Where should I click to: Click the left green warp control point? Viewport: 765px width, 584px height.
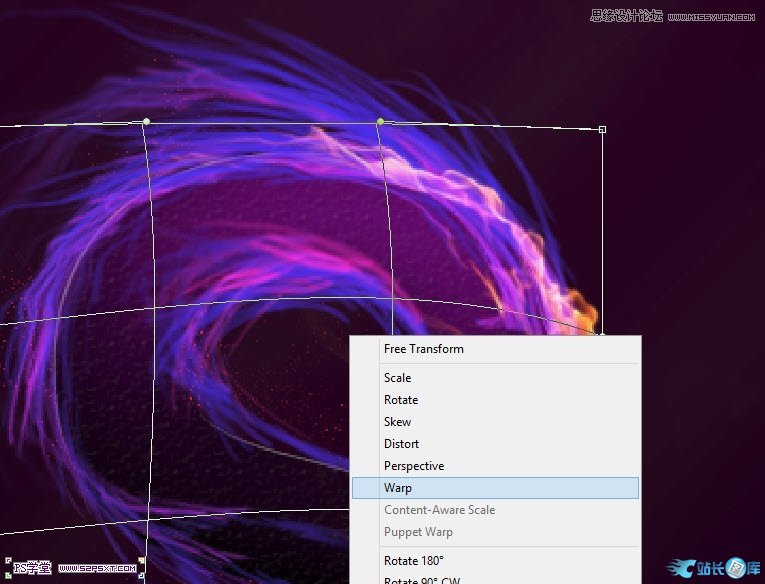click(x=146, y=122)
